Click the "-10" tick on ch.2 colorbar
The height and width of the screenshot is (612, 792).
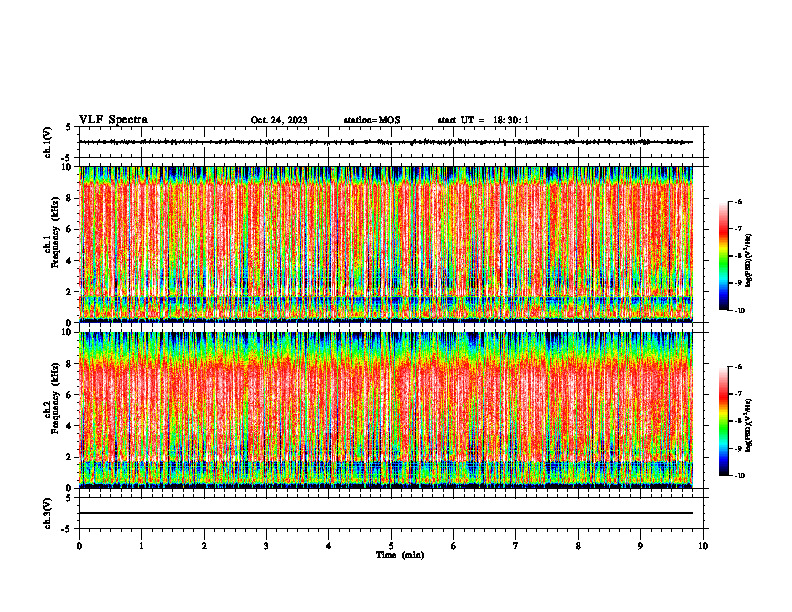740,476
